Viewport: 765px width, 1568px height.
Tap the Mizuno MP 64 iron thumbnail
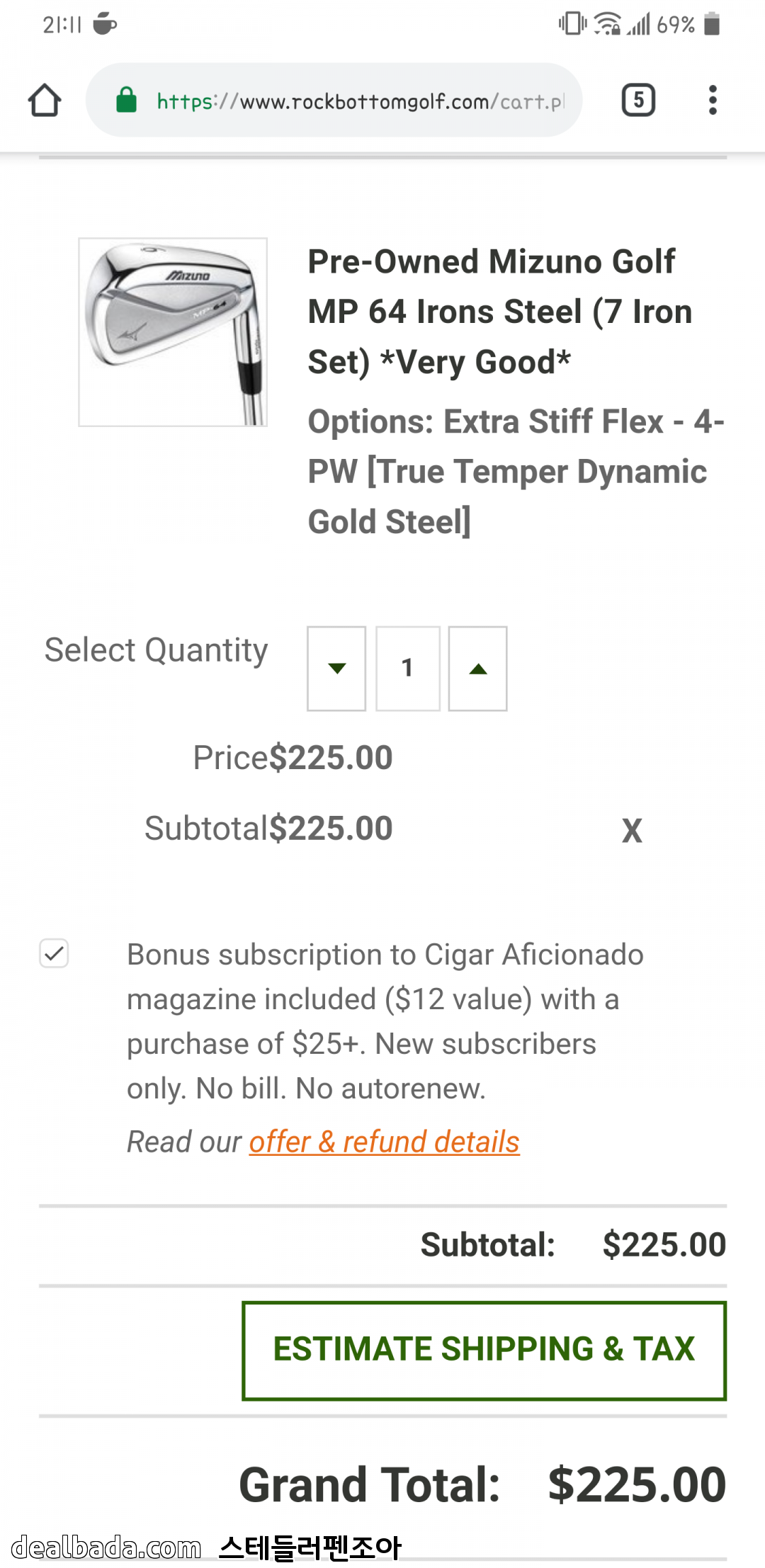point(173,332)
